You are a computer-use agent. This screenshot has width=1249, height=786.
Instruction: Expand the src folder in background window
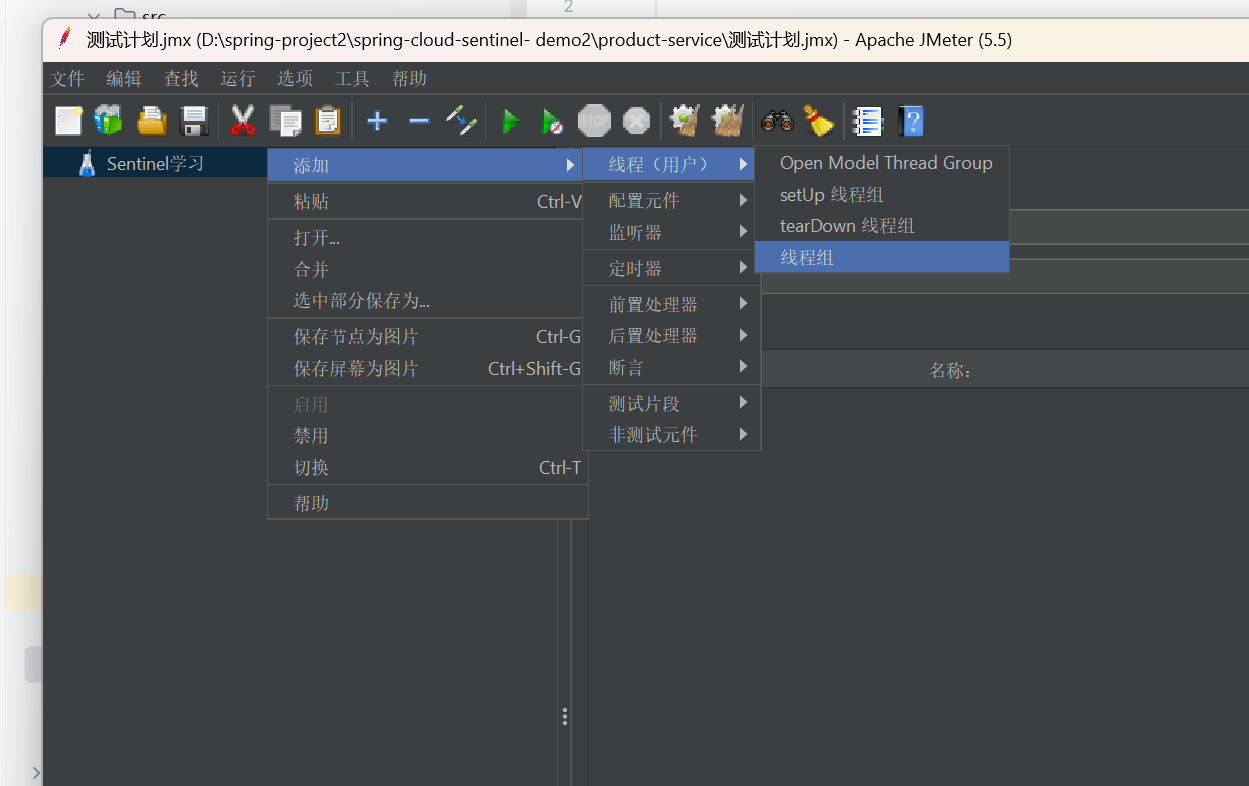(95, 15)
